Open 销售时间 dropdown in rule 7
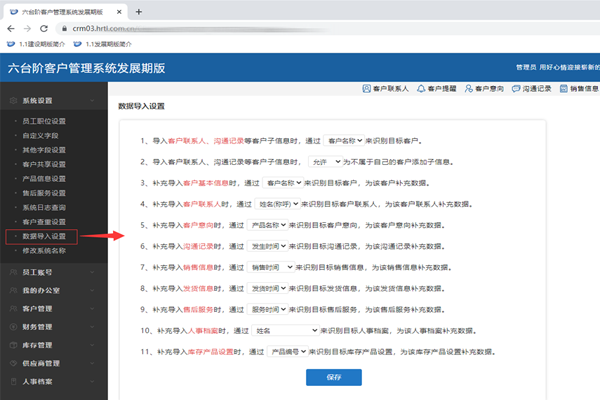This screenshot has height=400, width=600. click(271, 267)
